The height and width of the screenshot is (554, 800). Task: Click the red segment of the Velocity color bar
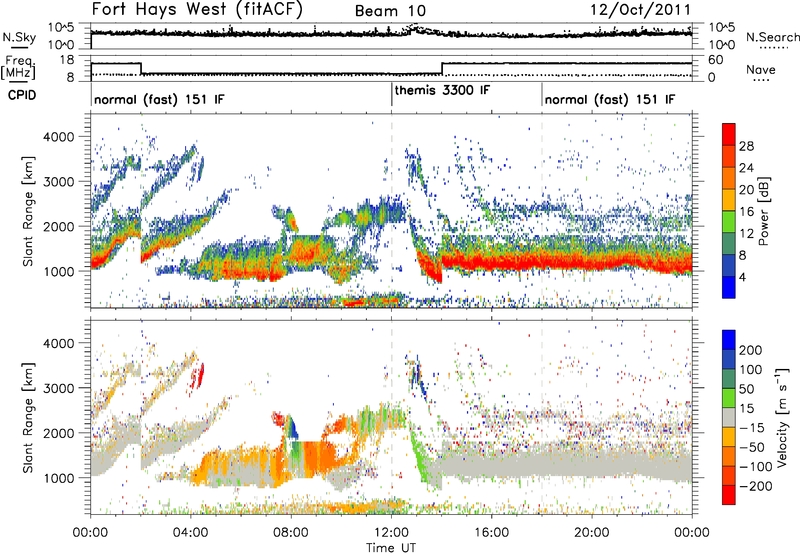[x=729, y=495]
